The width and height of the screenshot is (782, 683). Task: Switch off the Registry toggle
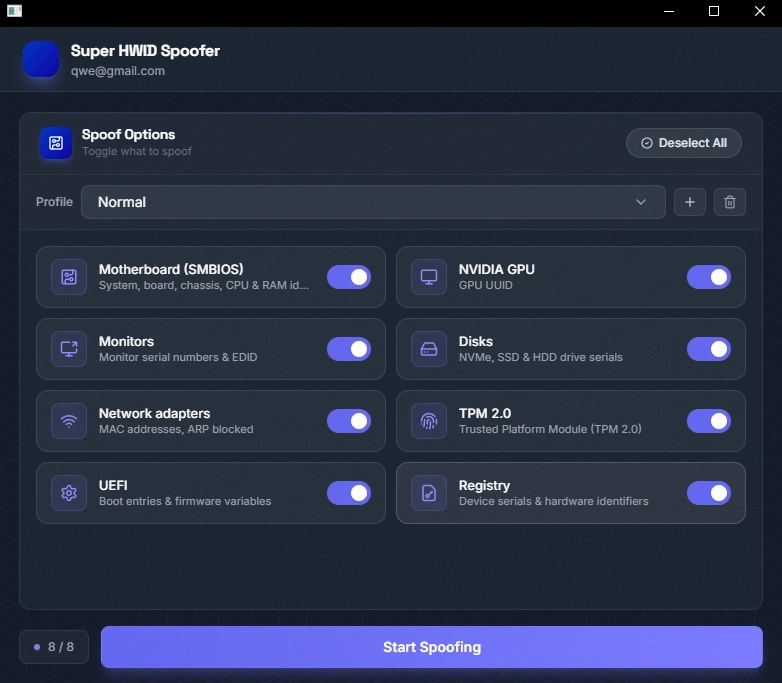coord(709,493)
